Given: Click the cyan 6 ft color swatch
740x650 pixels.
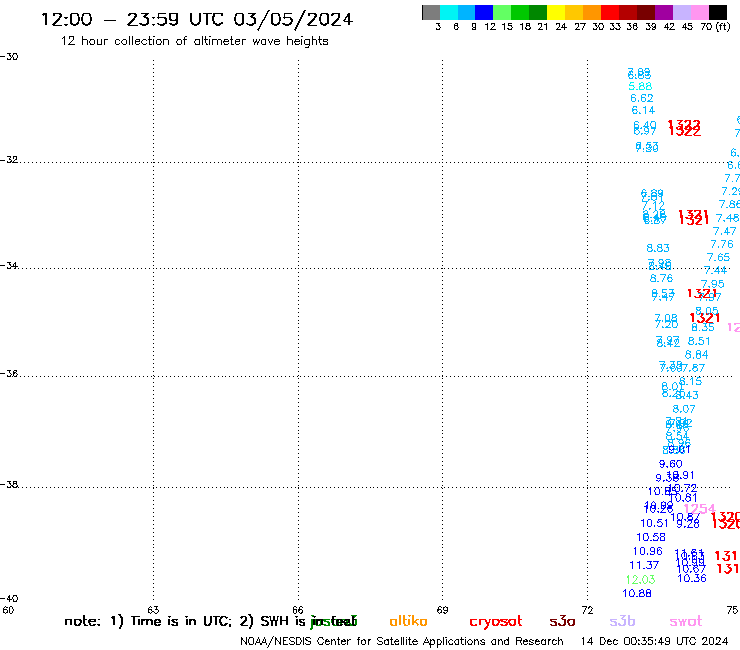Looking at the screenshot, I should tap(448, 12).
